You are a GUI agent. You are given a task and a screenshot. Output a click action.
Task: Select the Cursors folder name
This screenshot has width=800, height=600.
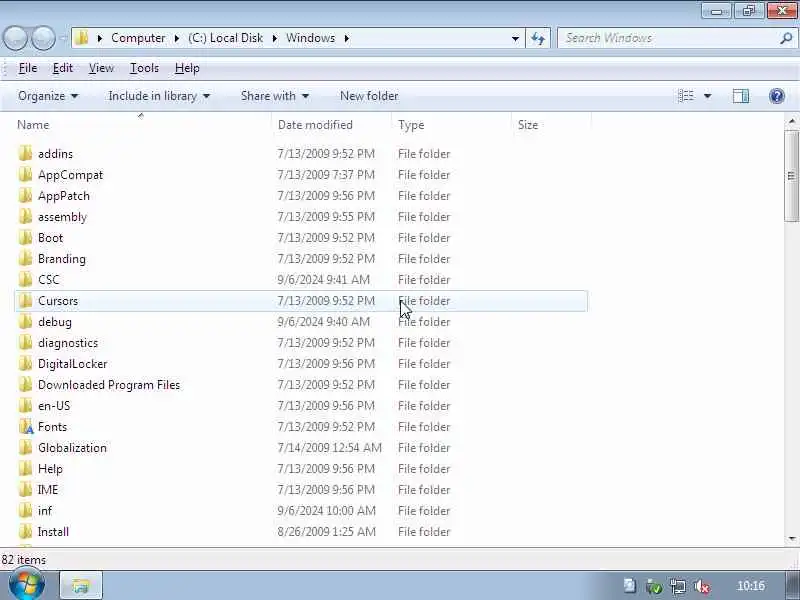click(x=58, y=301)
